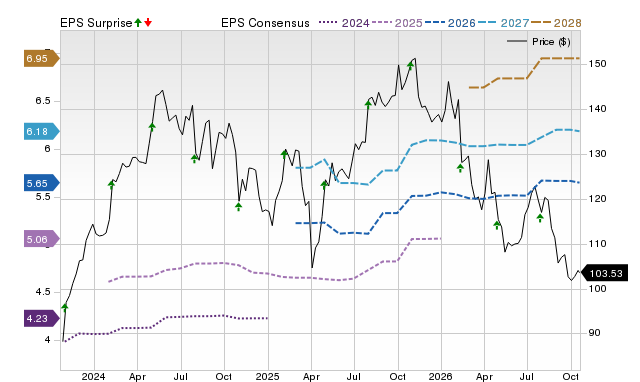Select the EPS surprise arrow around February 2026
This screenshot has height=382, width=640.
(460, 168)
